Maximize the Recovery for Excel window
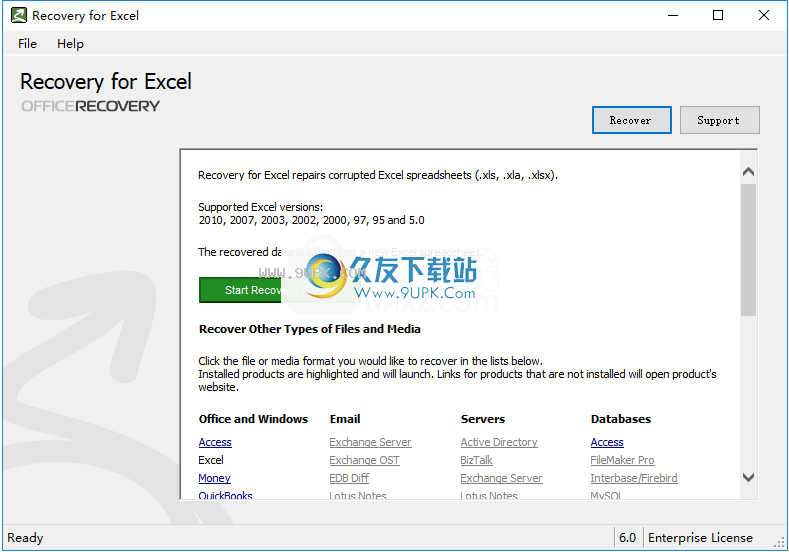This screenshot has width=789, height=552. pyautogui.click(x=718, y=15)
